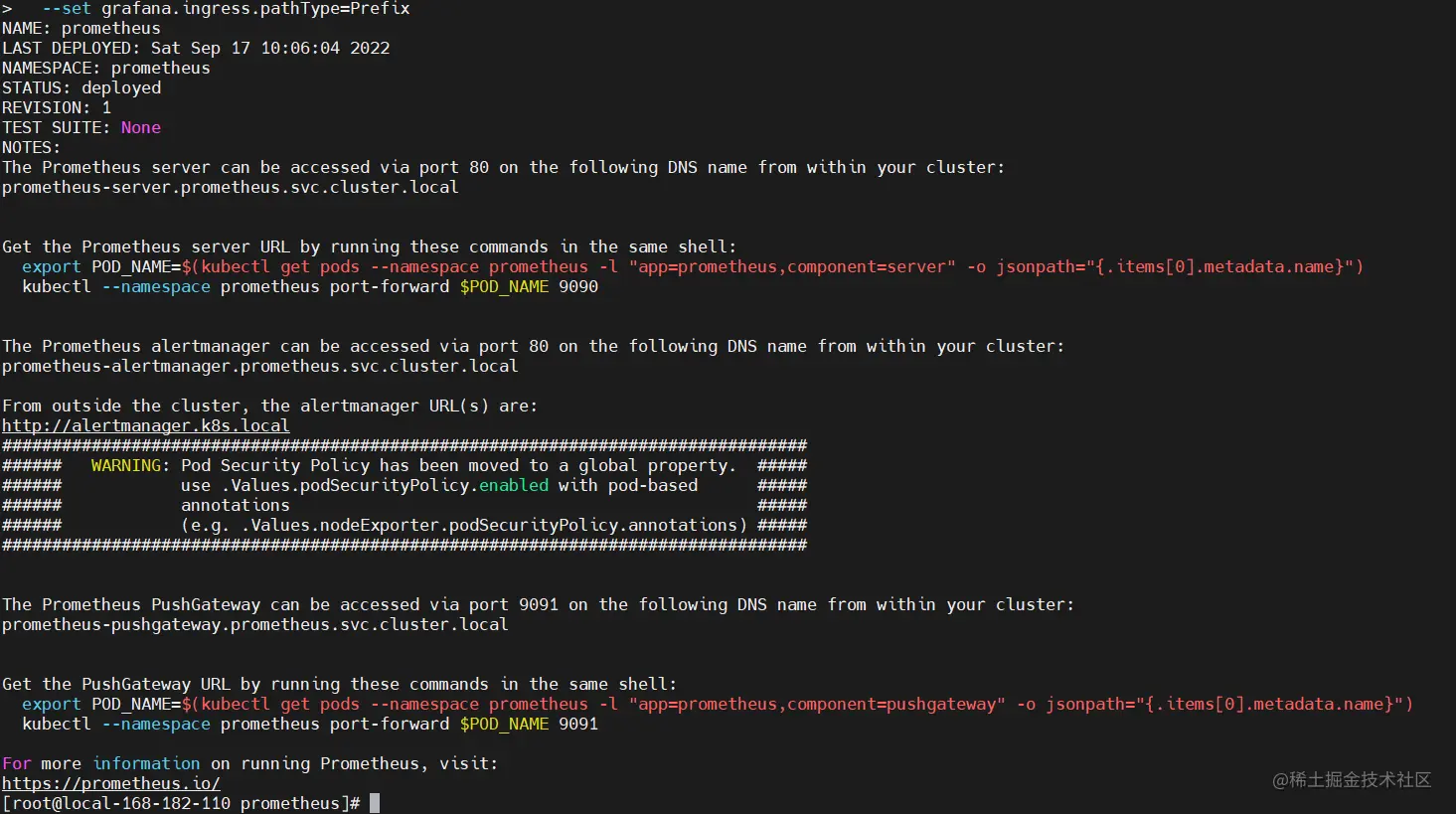The image size is (1456, 814).
Task: Click the 'TEST SUITE: None' line
Action: point(81,127)
